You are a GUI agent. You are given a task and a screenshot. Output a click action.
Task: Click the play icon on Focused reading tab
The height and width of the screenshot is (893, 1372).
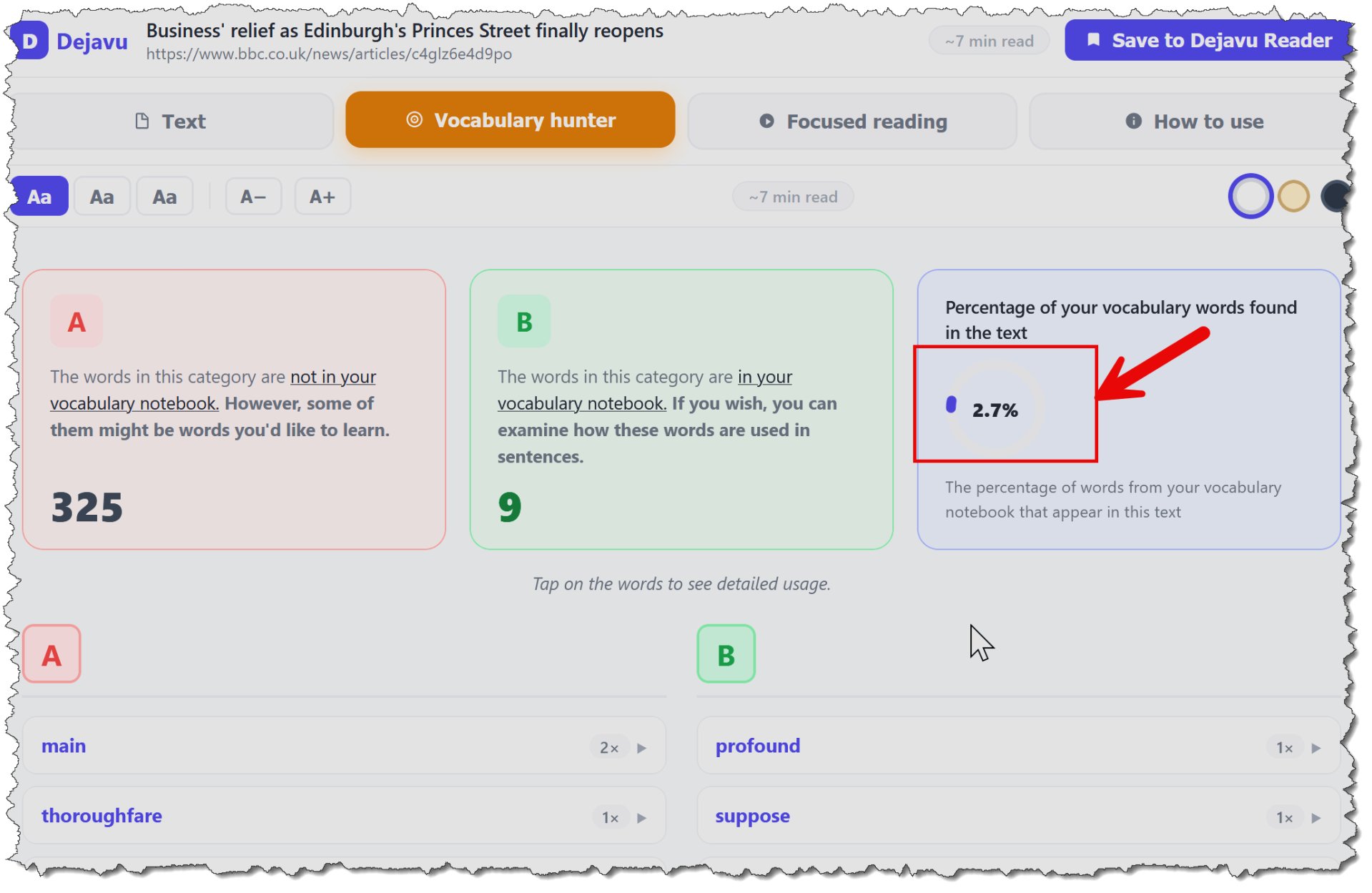tap(766, 122)
